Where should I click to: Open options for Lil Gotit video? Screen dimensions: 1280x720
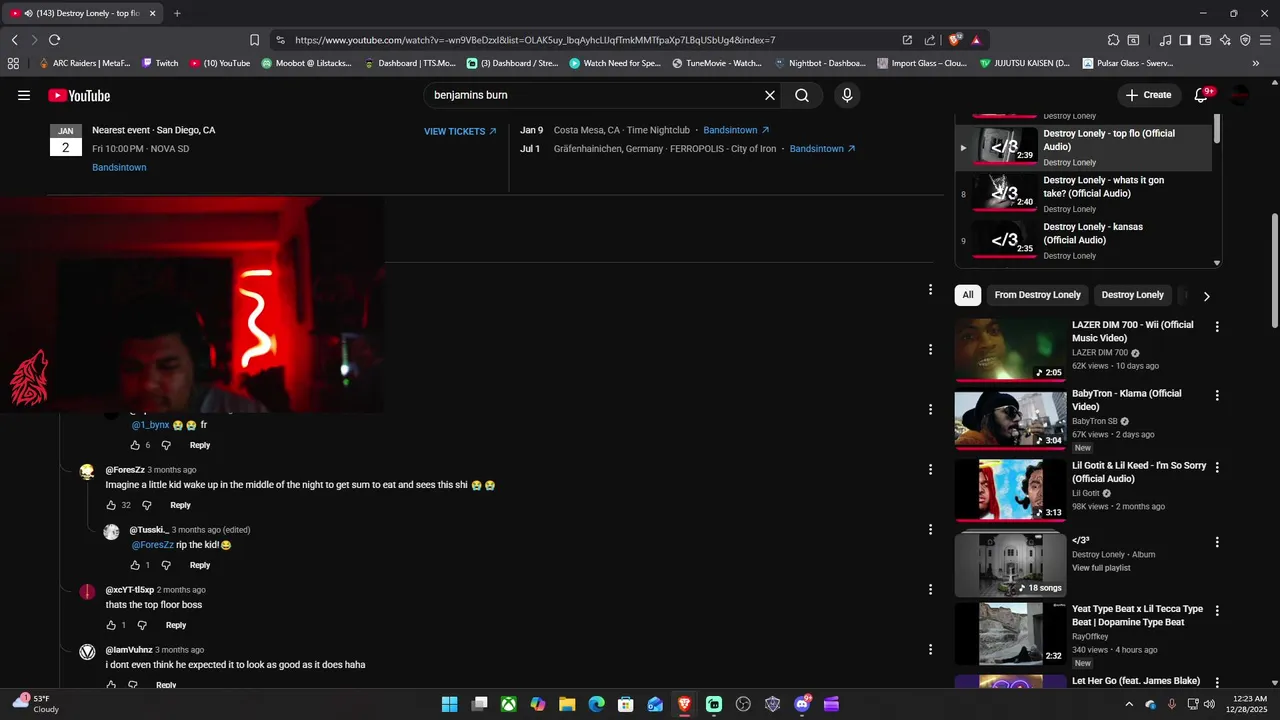[x=1217, y=467]
